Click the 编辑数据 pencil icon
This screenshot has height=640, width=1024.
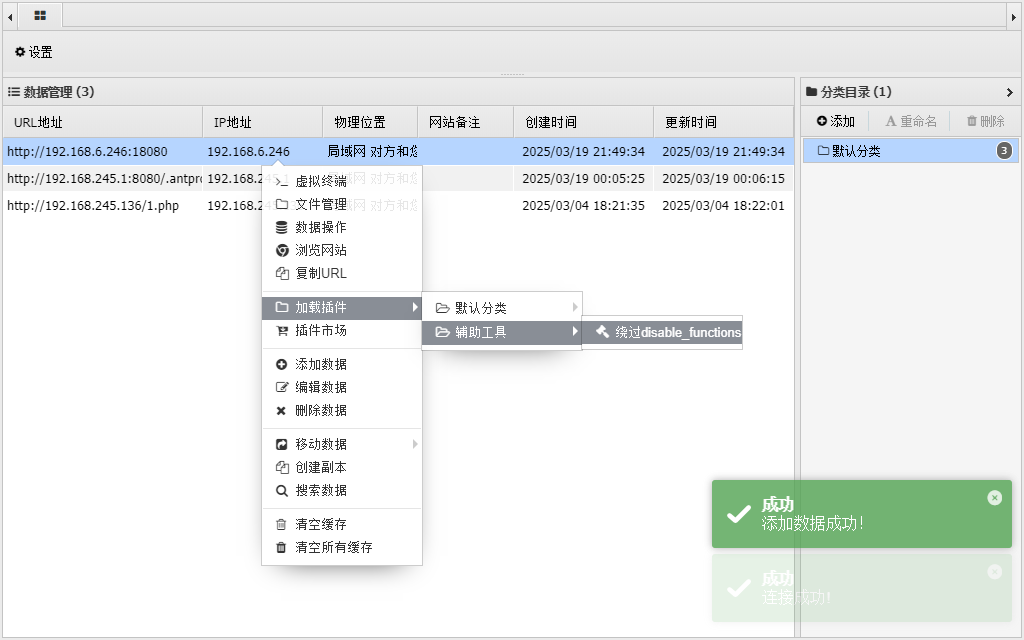coord(282,387)
